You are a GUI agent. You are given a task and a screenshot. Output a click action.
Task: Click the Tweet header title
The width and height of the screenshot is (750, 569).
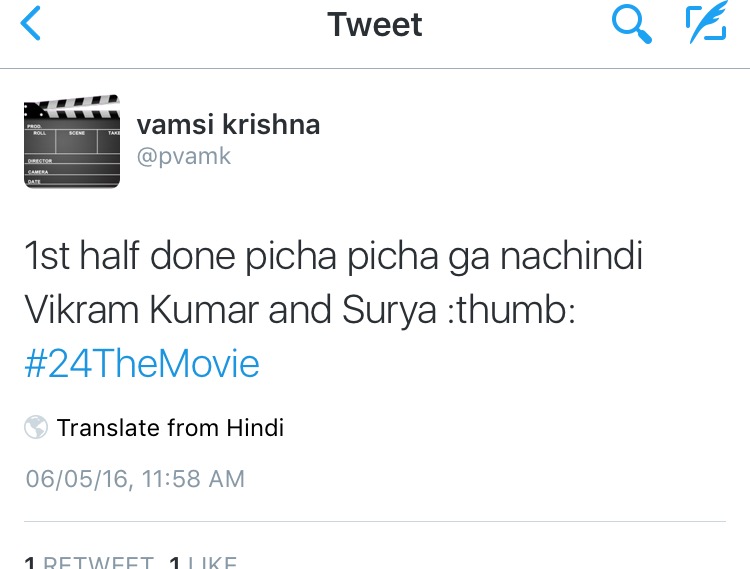pos(375,24)
